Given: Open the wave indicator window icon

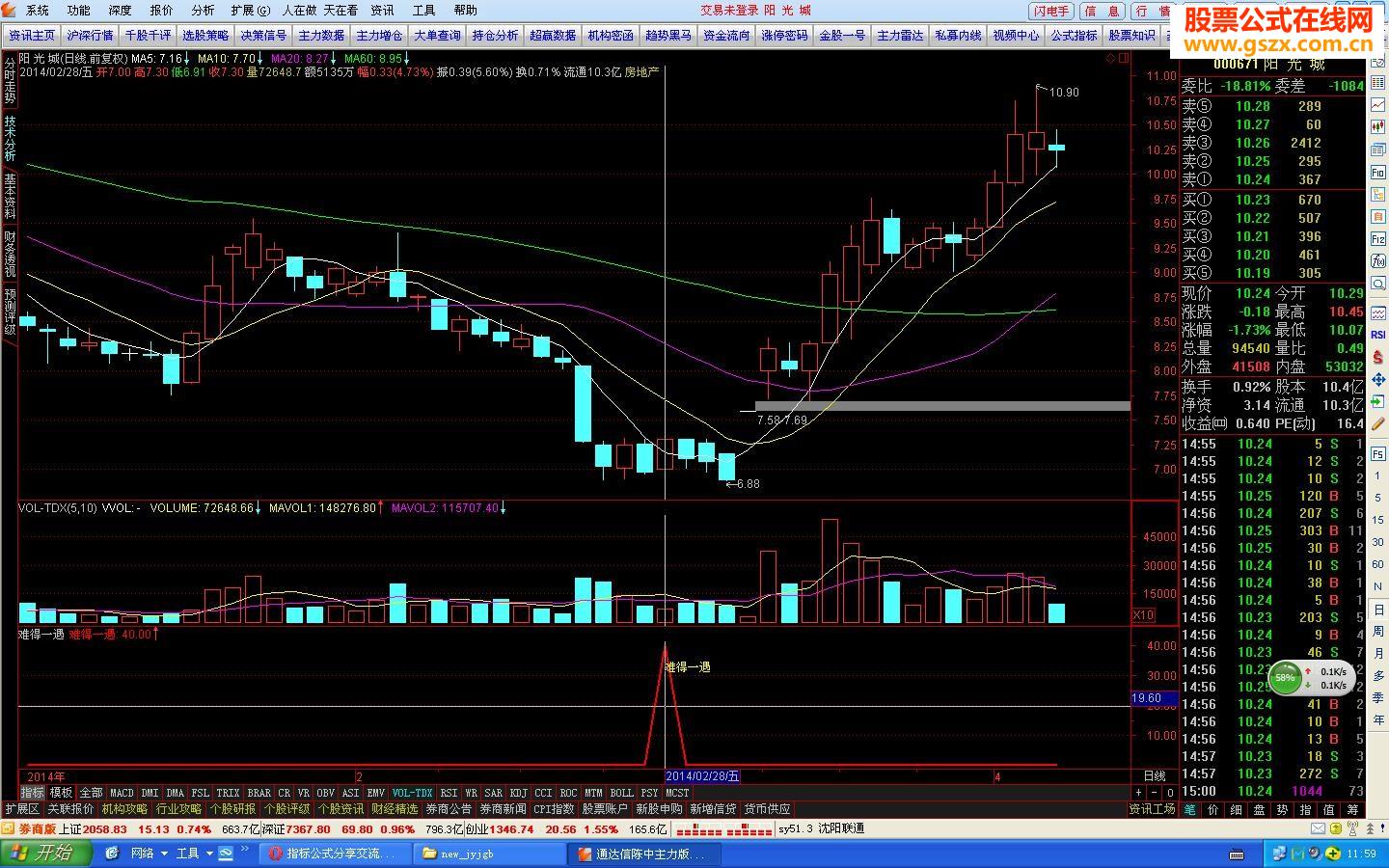Looking at the screenshot, I should click(x=1378, y=312).
